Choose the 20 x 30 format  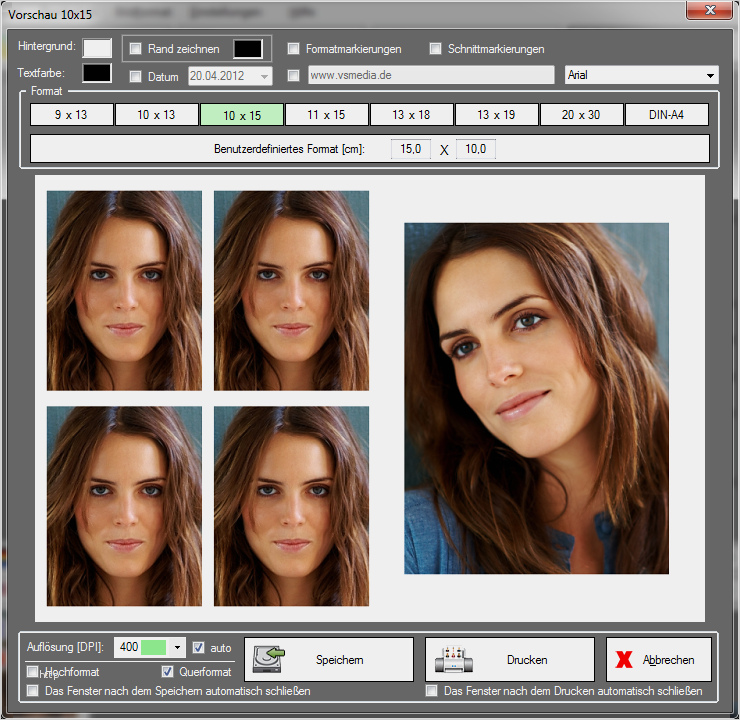tap(581, 115)
